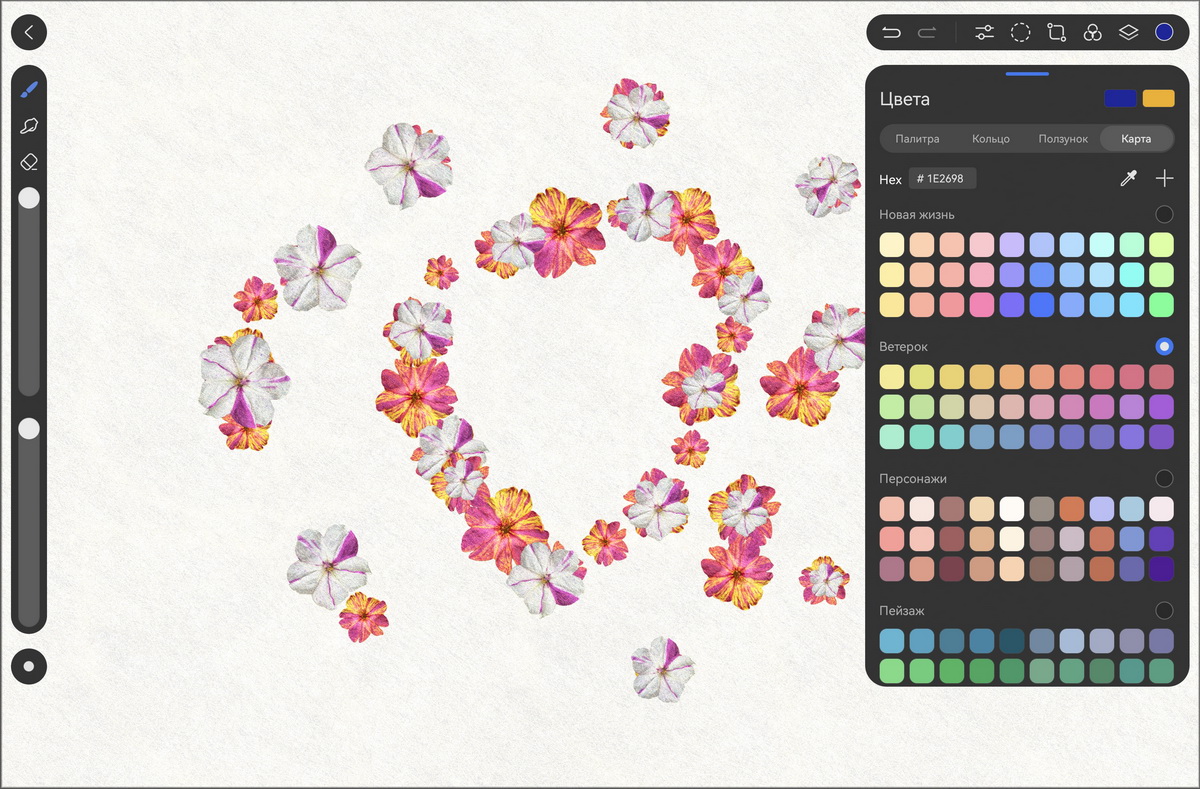Pick color with the eyedropper
Image resolution: width=1200 pixels, height=789 pixels.
[1128, 179]
